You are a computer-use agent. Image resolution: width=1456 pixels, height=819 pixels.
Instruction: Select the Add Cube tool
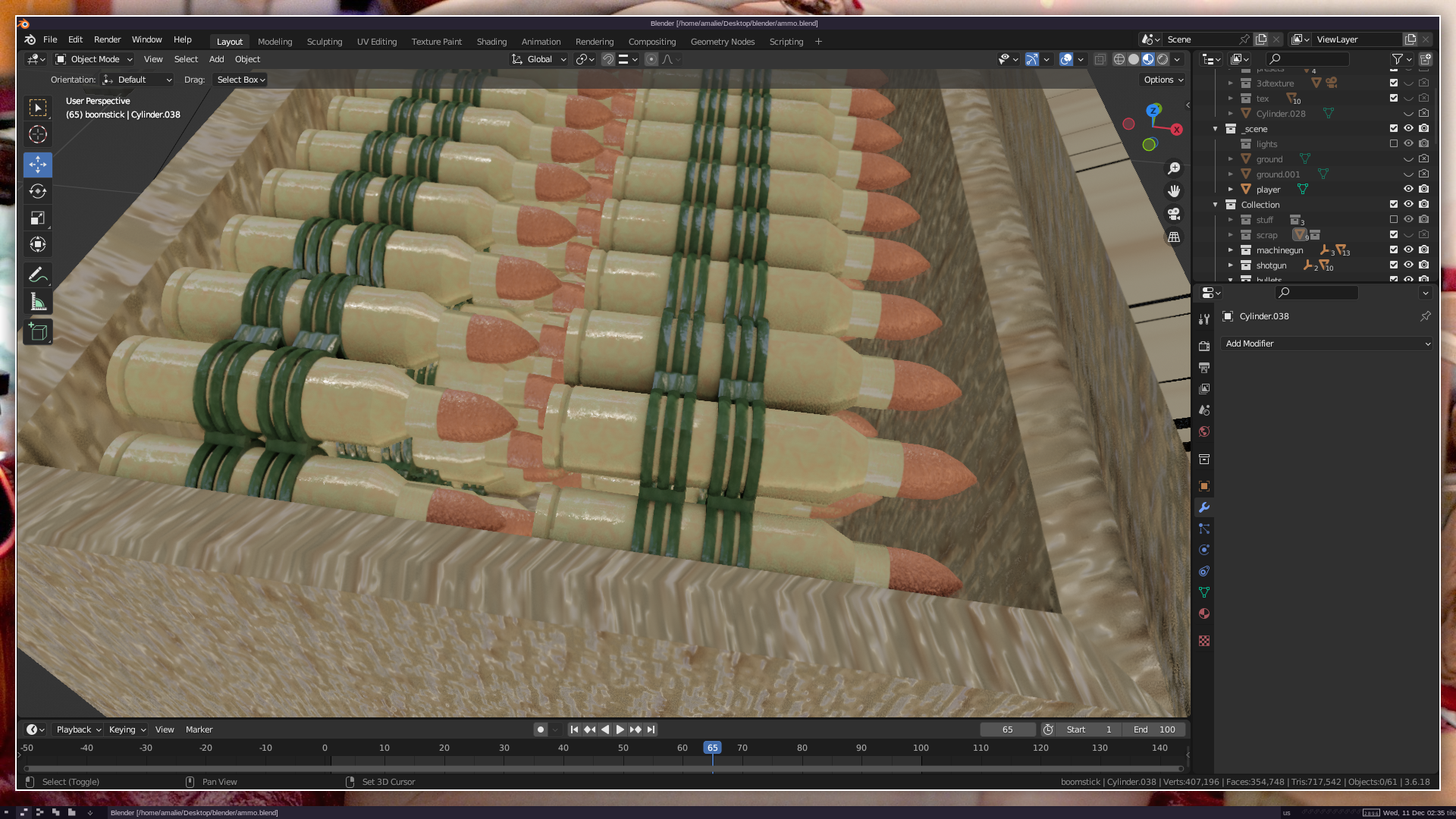pos(38,332)
